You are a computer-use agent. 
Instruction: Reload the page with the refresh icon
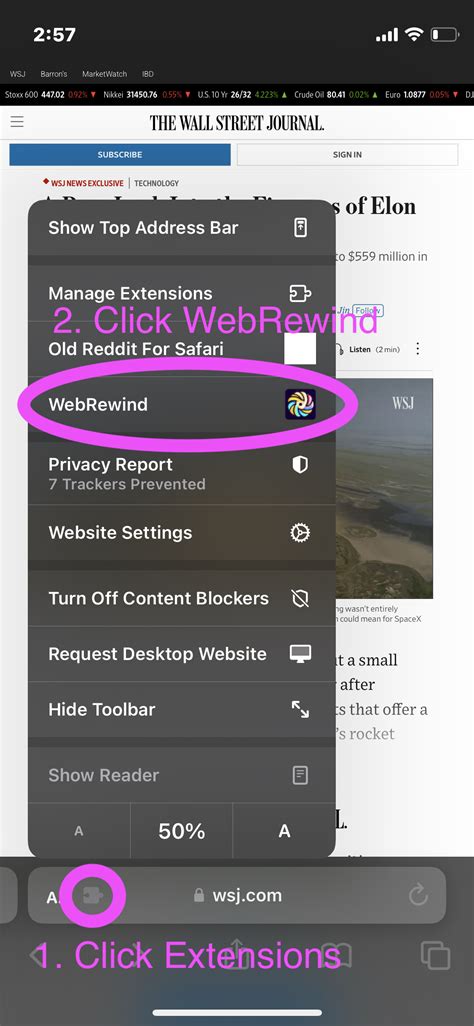click(418, 895)
